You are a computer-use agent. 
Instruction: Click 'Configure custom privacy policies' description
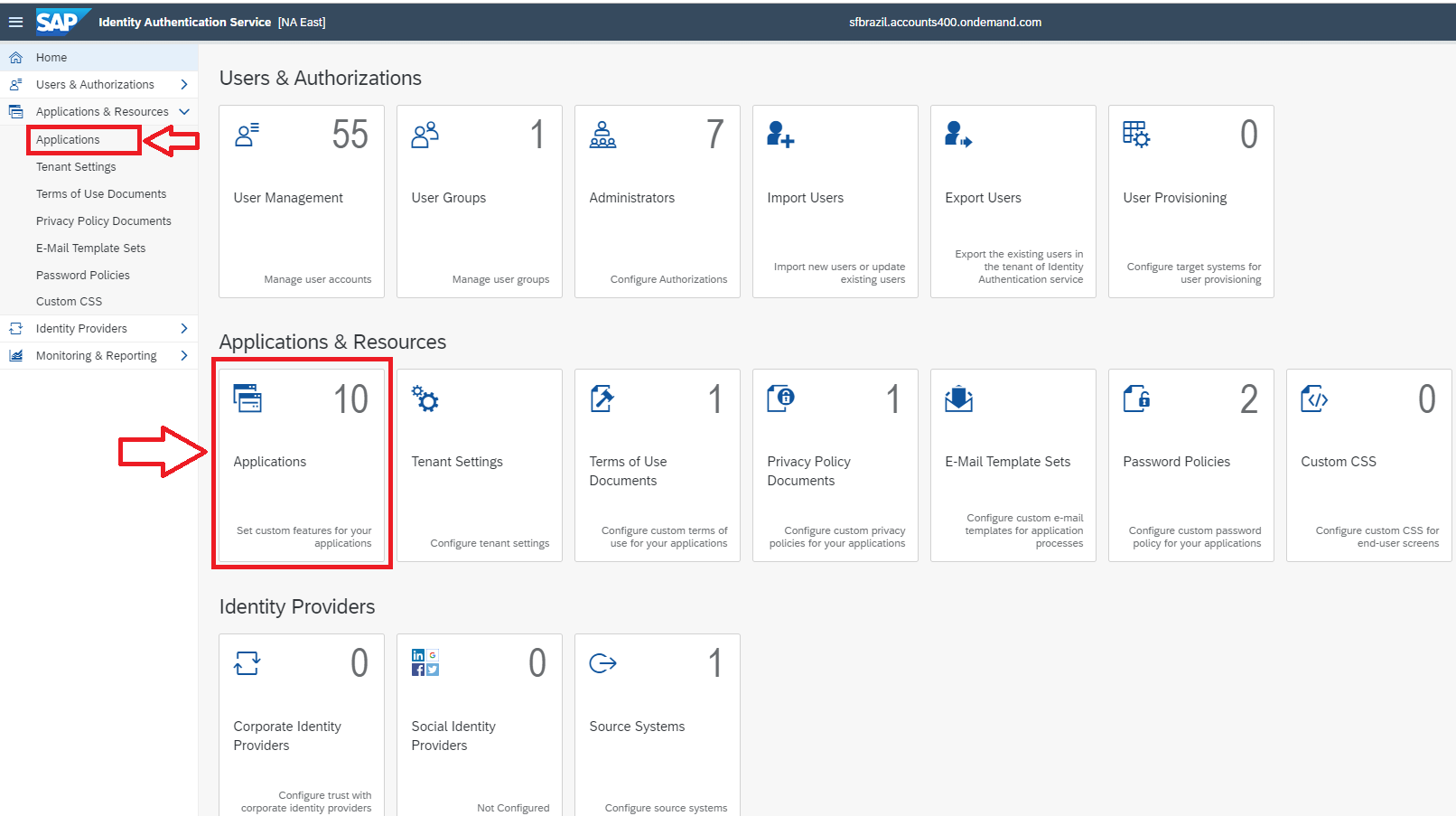[837, 537]
